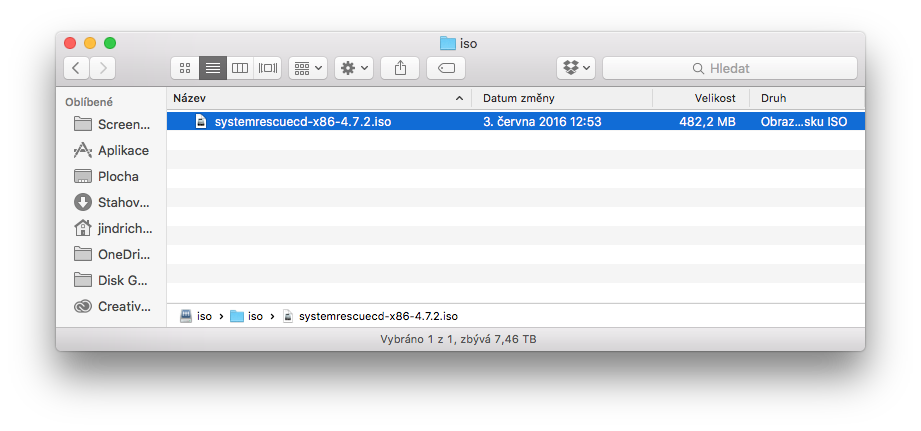The width and height of the screenshot is (921, 431).
Task: Click the iso folder in the path bar
Action: (x=246, y=316)
